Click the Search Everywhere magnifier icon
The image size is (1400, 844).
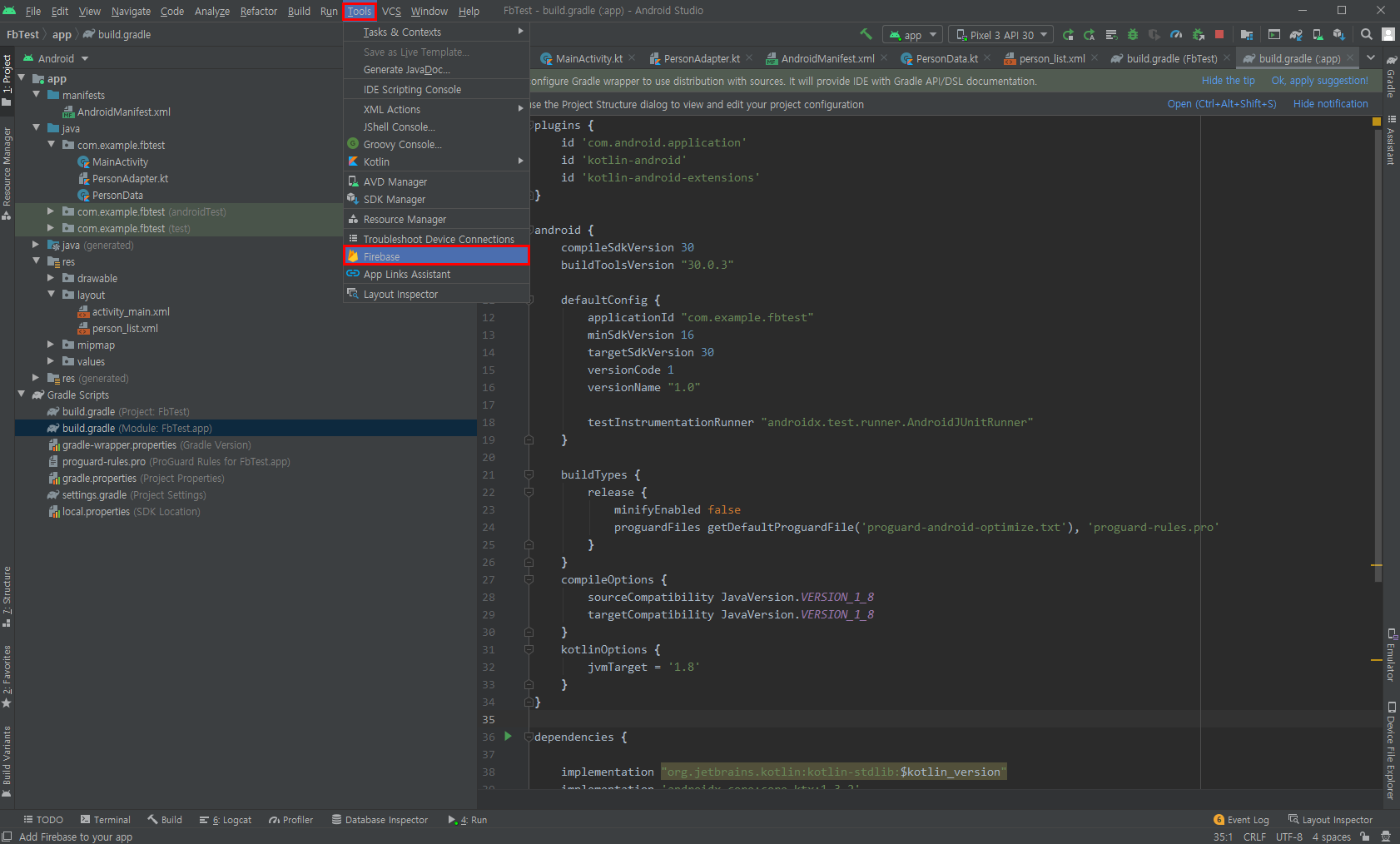click(1366, 34)
